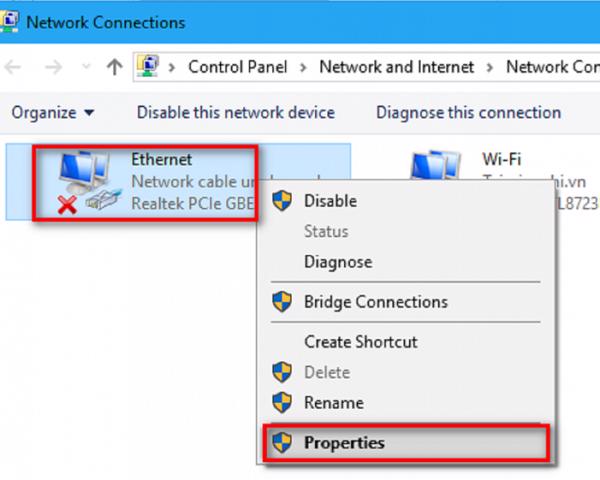The height and width of the screenshot is (480, 600).
Task: Choose Properties from the context menu
Action: [344, 442]
